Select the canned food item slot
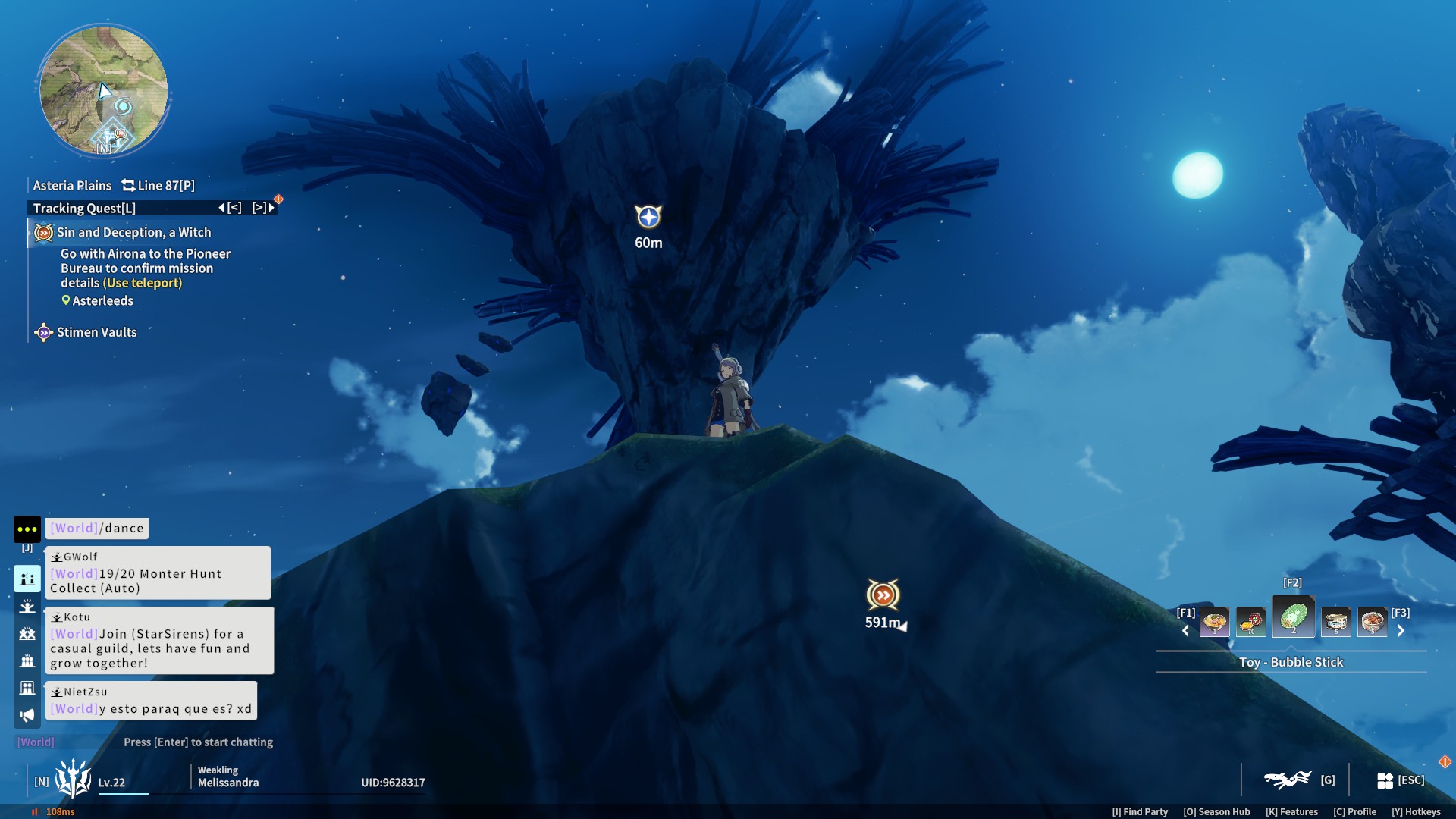Screen dimensions: 1456x819 tap(1335, 623)
